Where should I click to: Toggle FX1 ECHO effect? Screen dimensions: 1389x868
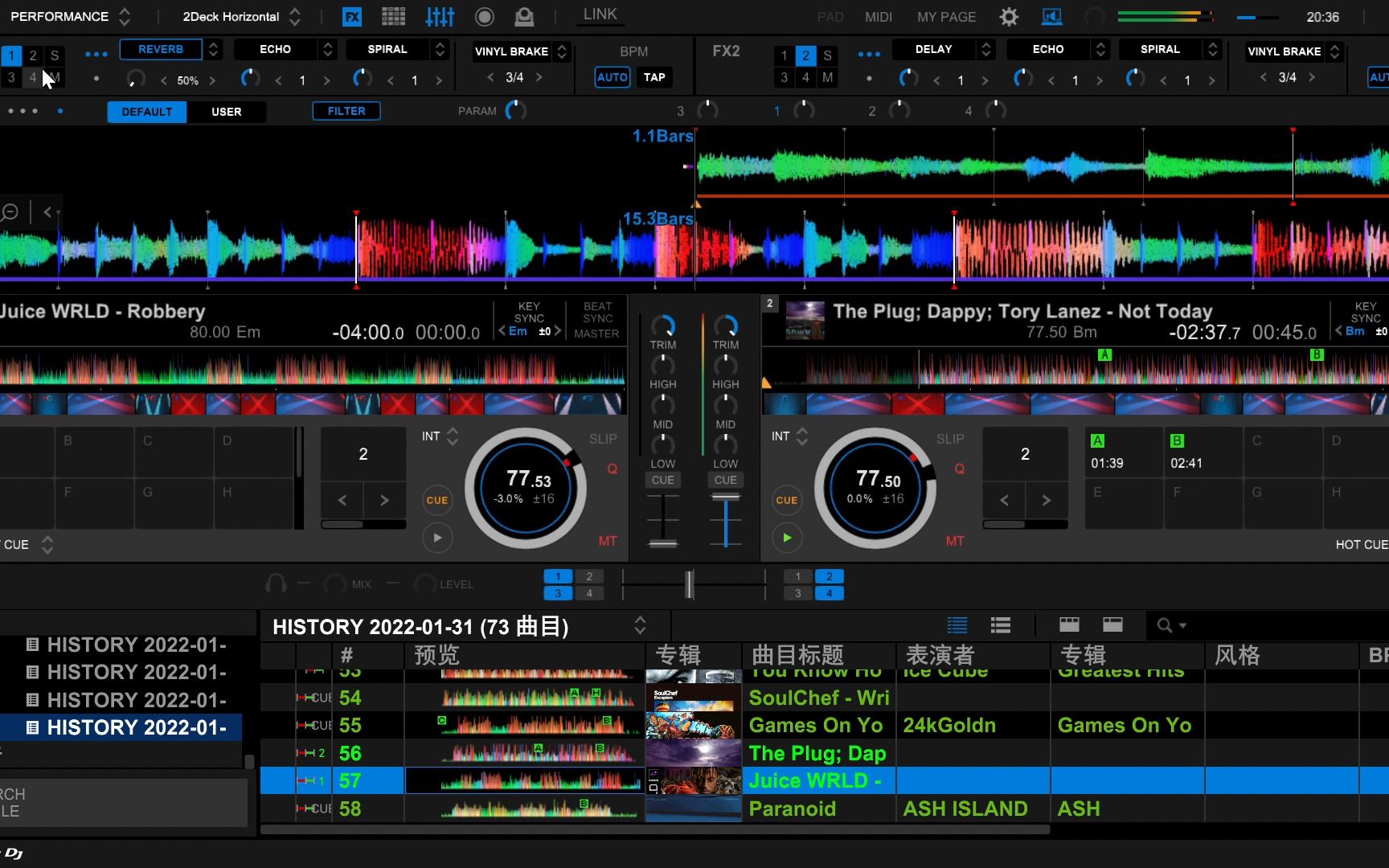click(276, 49)
